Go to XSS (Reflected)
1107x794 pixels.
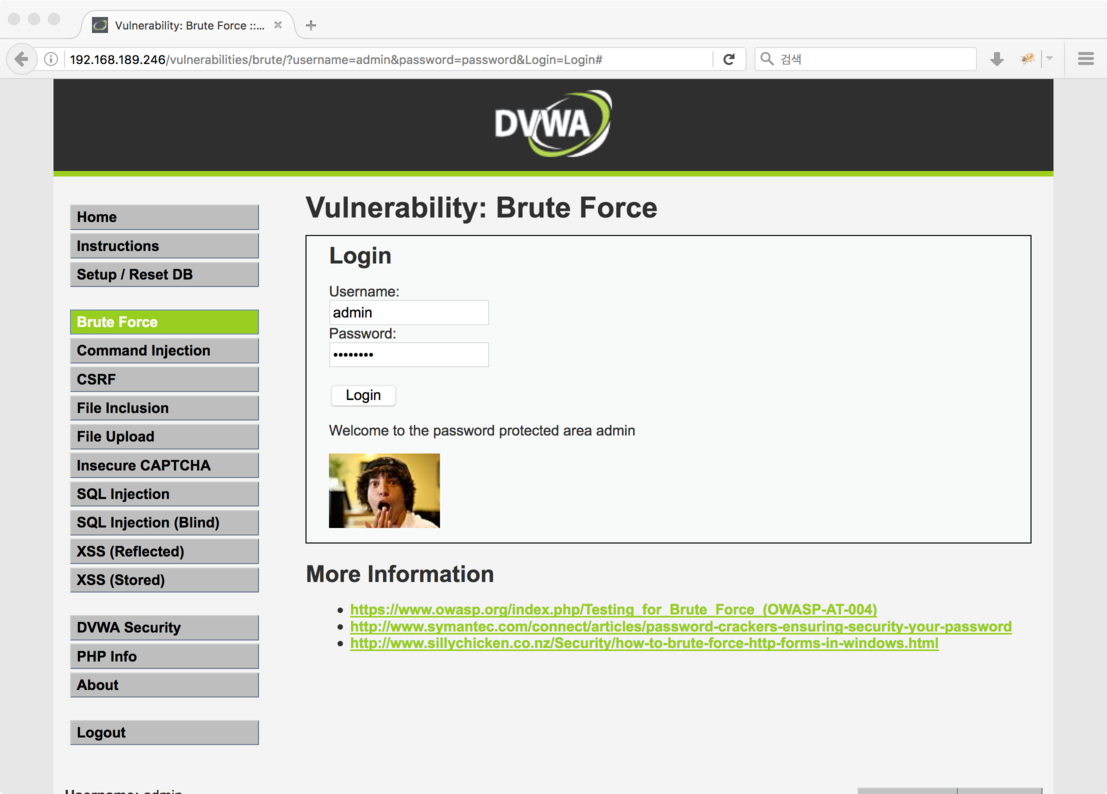pos(164,551)
